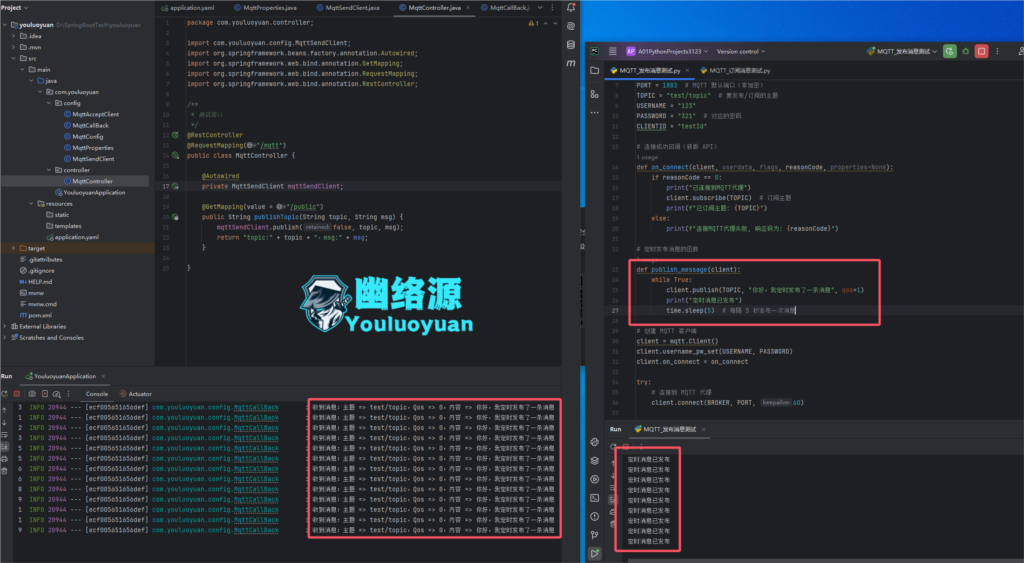Viewport: 1024px width, 563px height.
Task: Close YouluoyuanApplication run tab
Action: pos(103,376)
